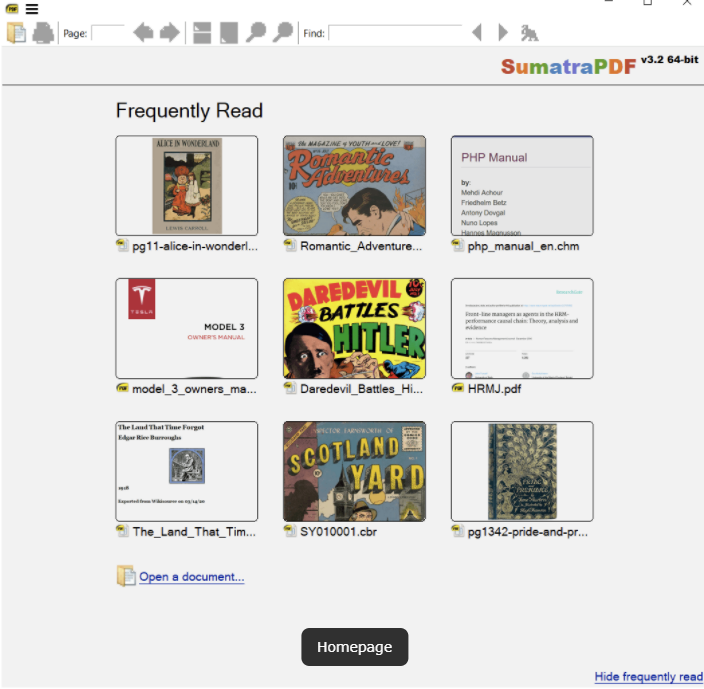Click the Zoom in magnifier icon
The image size is (704, 689).
click(283, 33)
